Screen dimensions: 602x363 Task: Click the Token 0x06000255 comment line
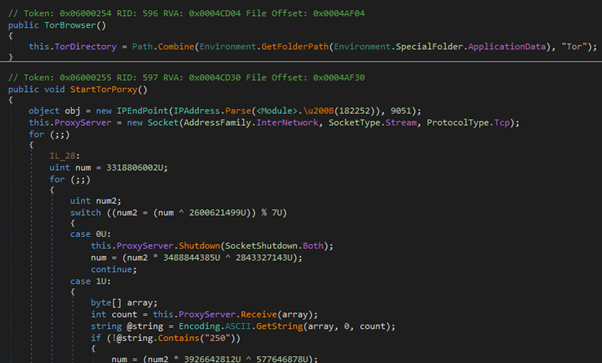pos(187,78)
